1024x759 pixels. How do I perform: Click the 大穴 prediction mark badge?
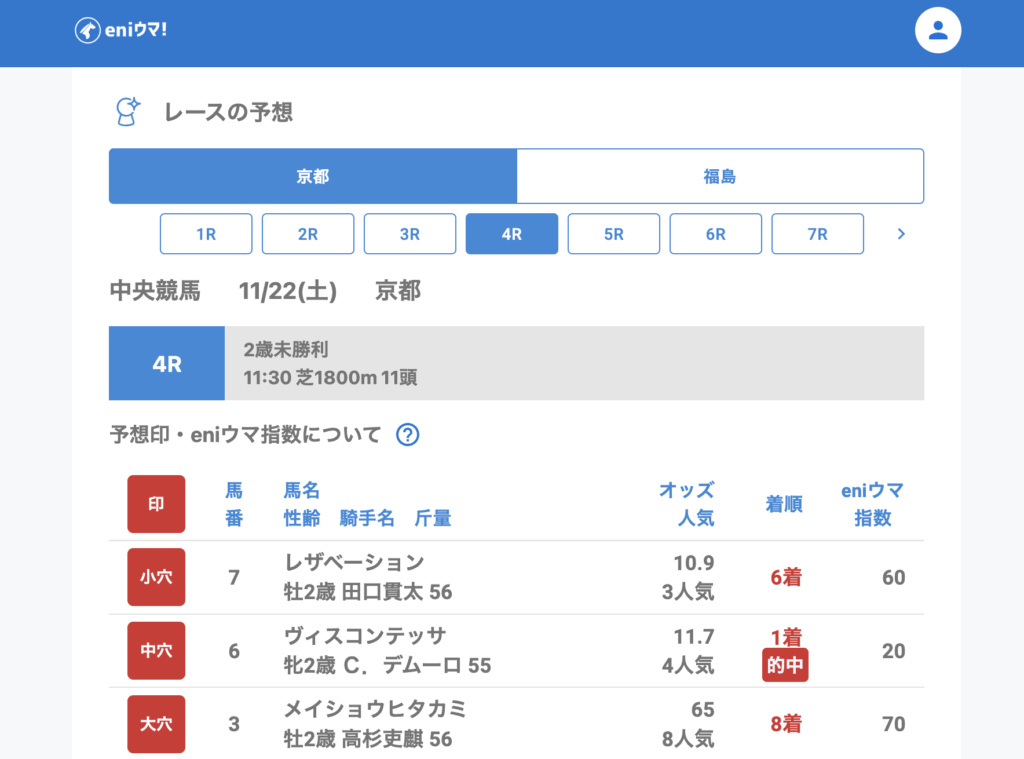(156, 724)
